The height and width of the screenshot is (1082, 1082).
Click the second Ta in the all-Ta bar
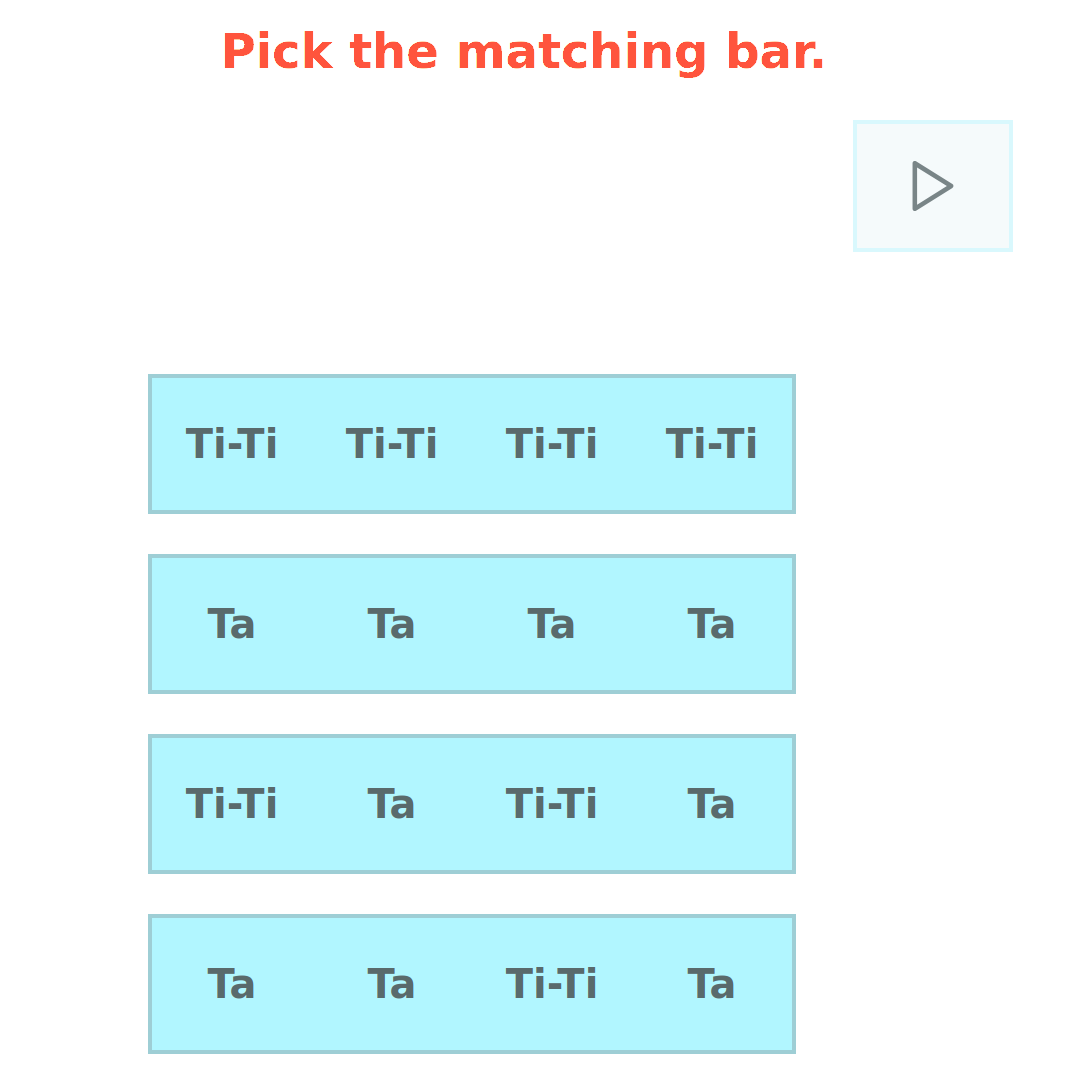(391, 624)
